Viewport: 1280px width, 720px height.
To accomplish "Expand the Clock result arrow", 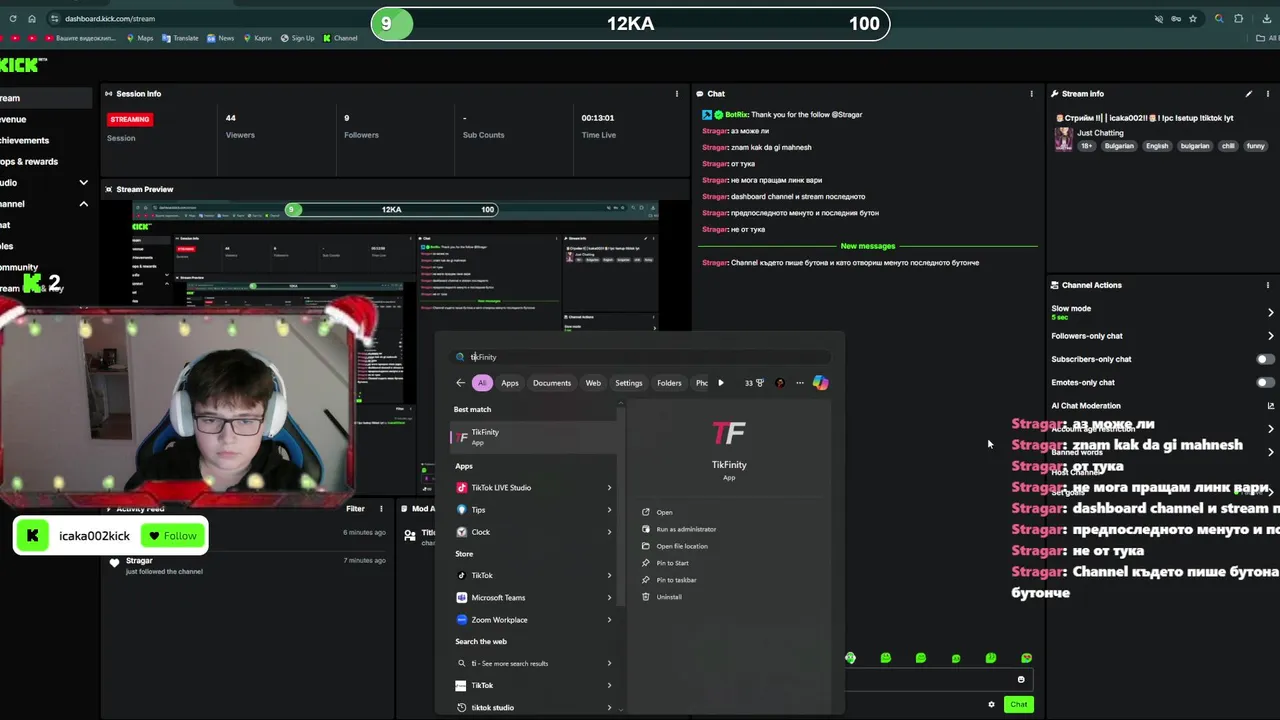I will tap(609, 532).
